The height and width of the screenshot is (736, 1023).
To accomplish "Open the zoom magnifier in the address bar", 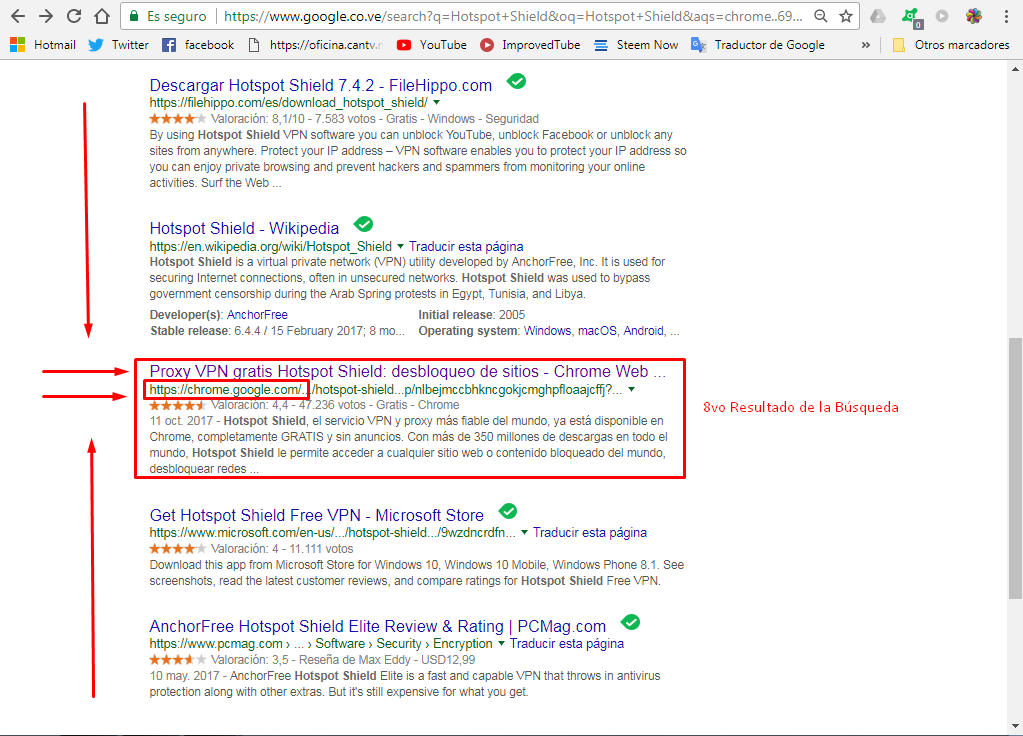I will [x=821, y=16].
